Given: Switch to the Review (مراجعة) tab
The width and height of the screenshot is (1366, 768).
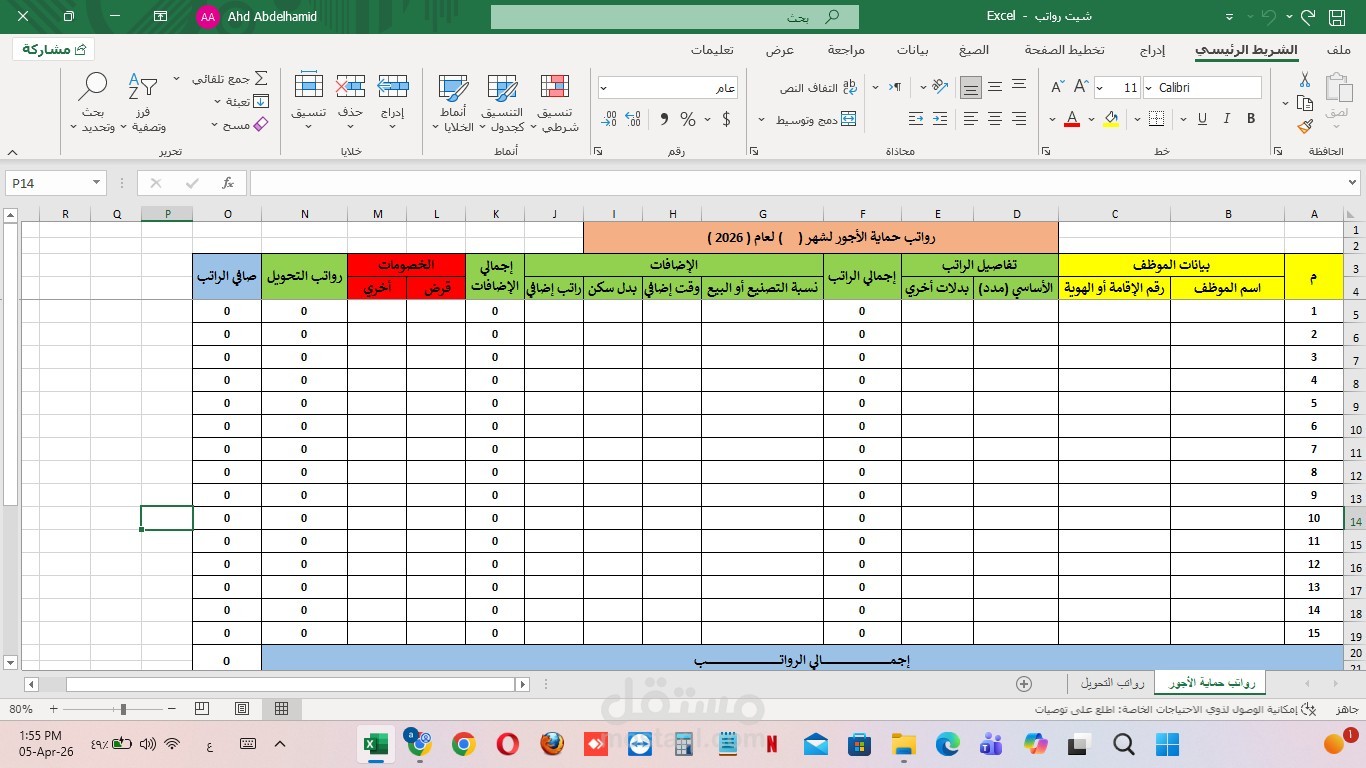Looking at the screenshot, I should coord(846,49).
